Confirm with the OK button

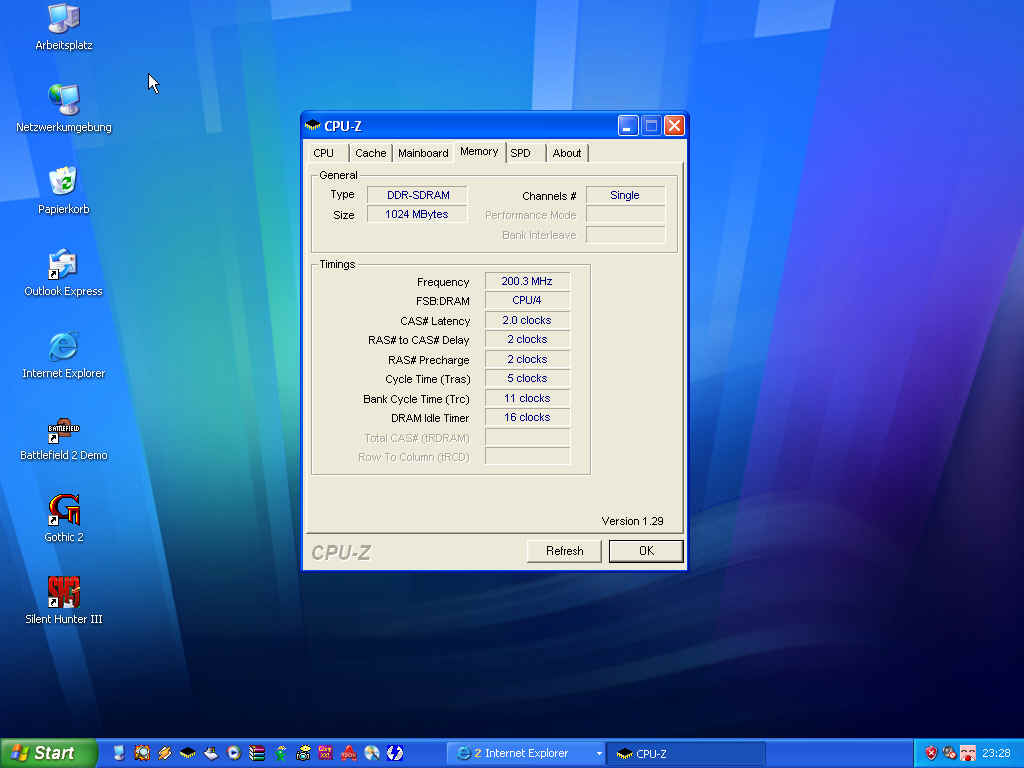[x=646, y=551]
